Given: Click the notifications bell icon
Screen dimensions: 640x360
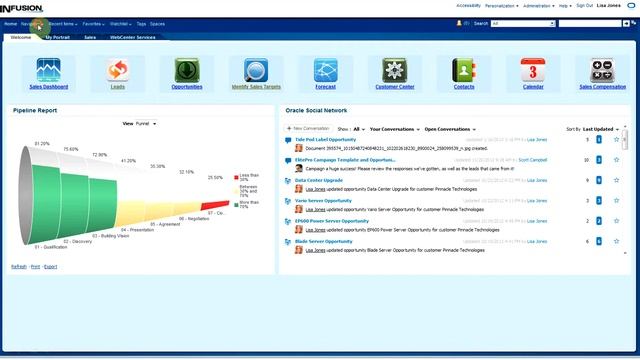Looking at the screenshot, I should [459, 24].
